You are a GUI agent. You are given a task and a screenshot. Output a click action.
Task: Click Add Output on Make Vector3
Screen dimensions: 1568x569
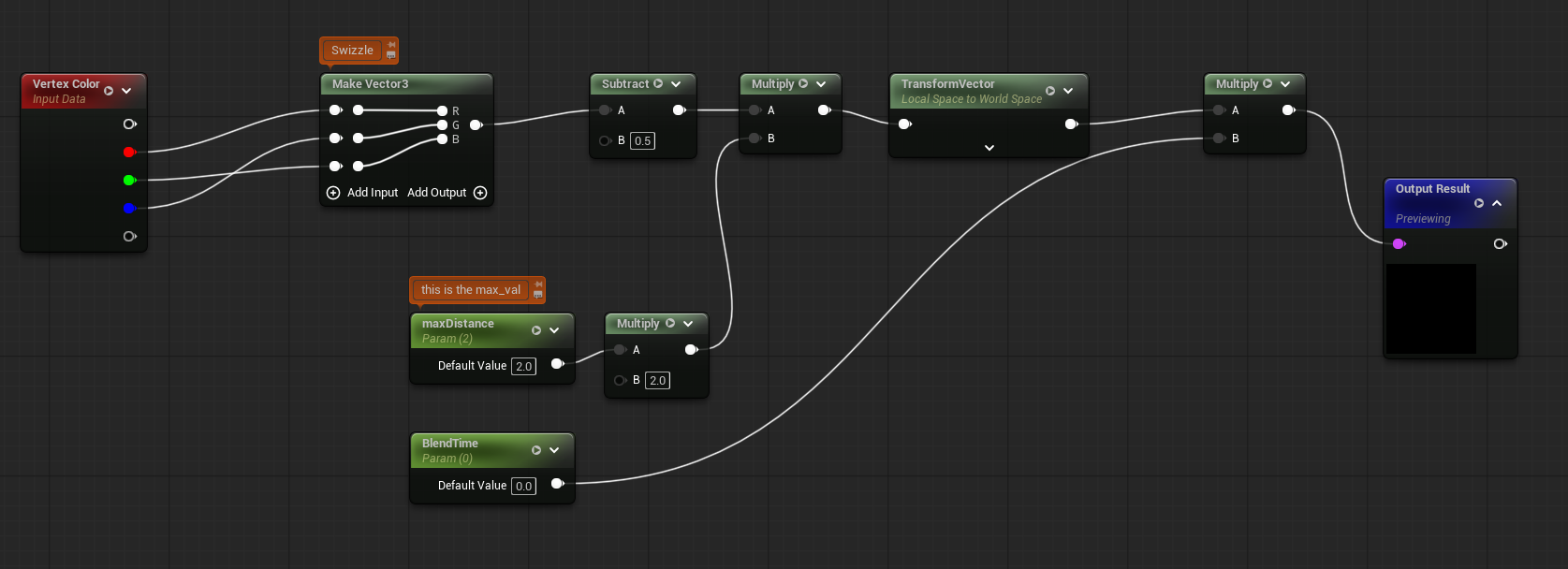pyautogui.click(x=447, y=193)
